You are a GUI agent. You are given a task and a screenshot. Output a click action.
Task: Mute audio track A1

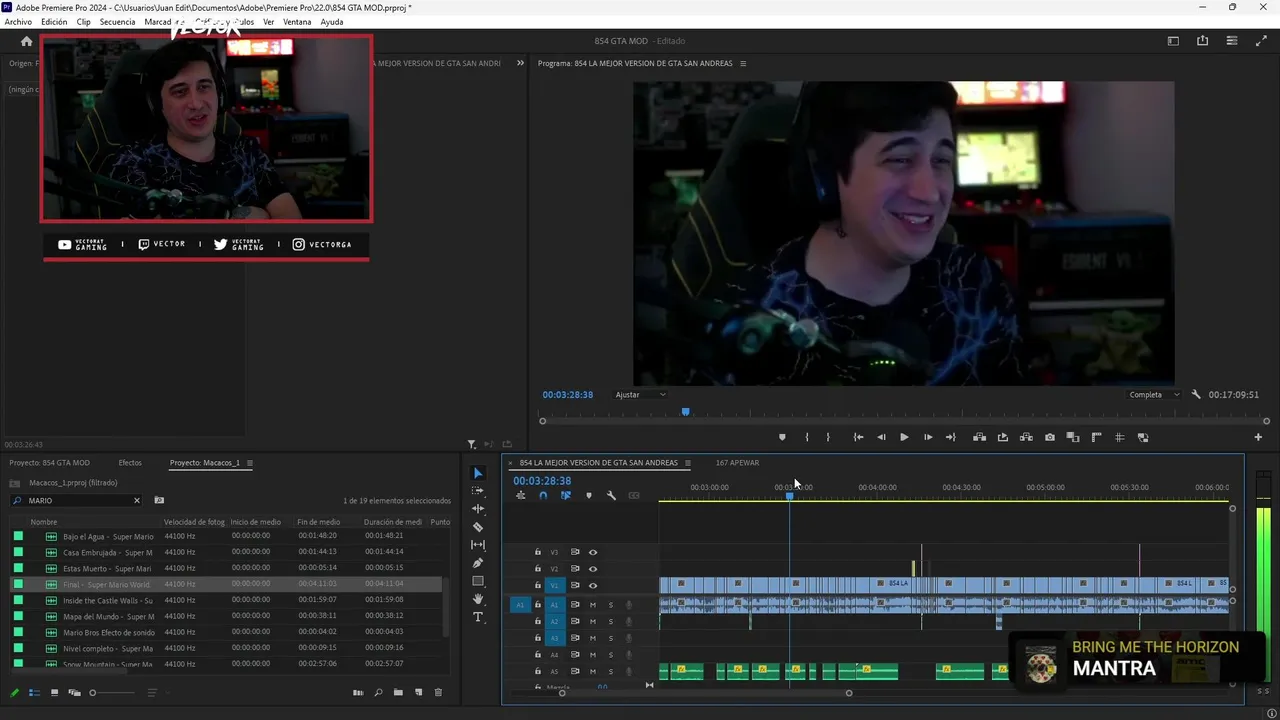tap(593, 605)
